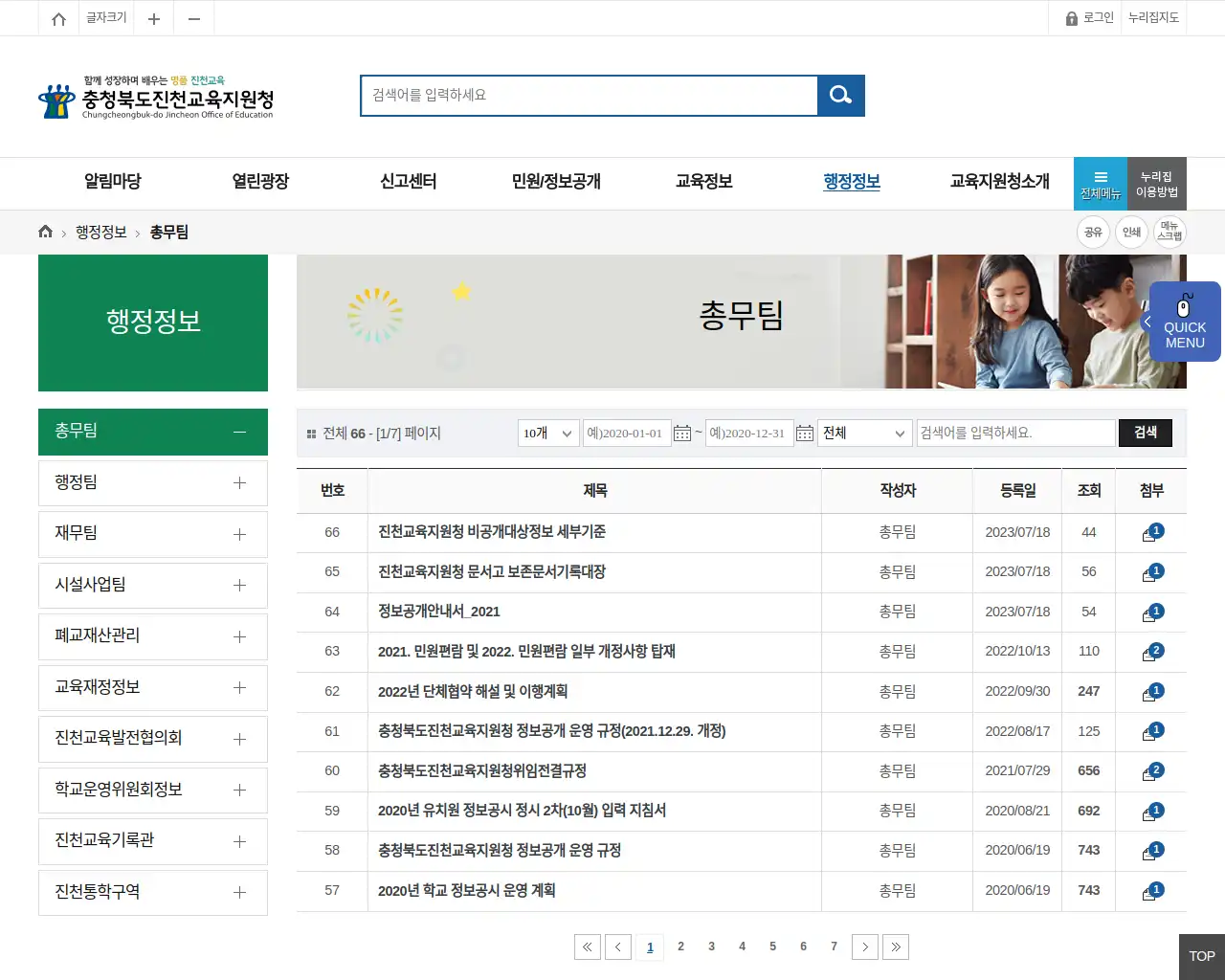The width and height of the screenshot is (1225, 980).
Task: Click the magnifier search button in header
Action: pyautogui.click(x=841, y=95)
